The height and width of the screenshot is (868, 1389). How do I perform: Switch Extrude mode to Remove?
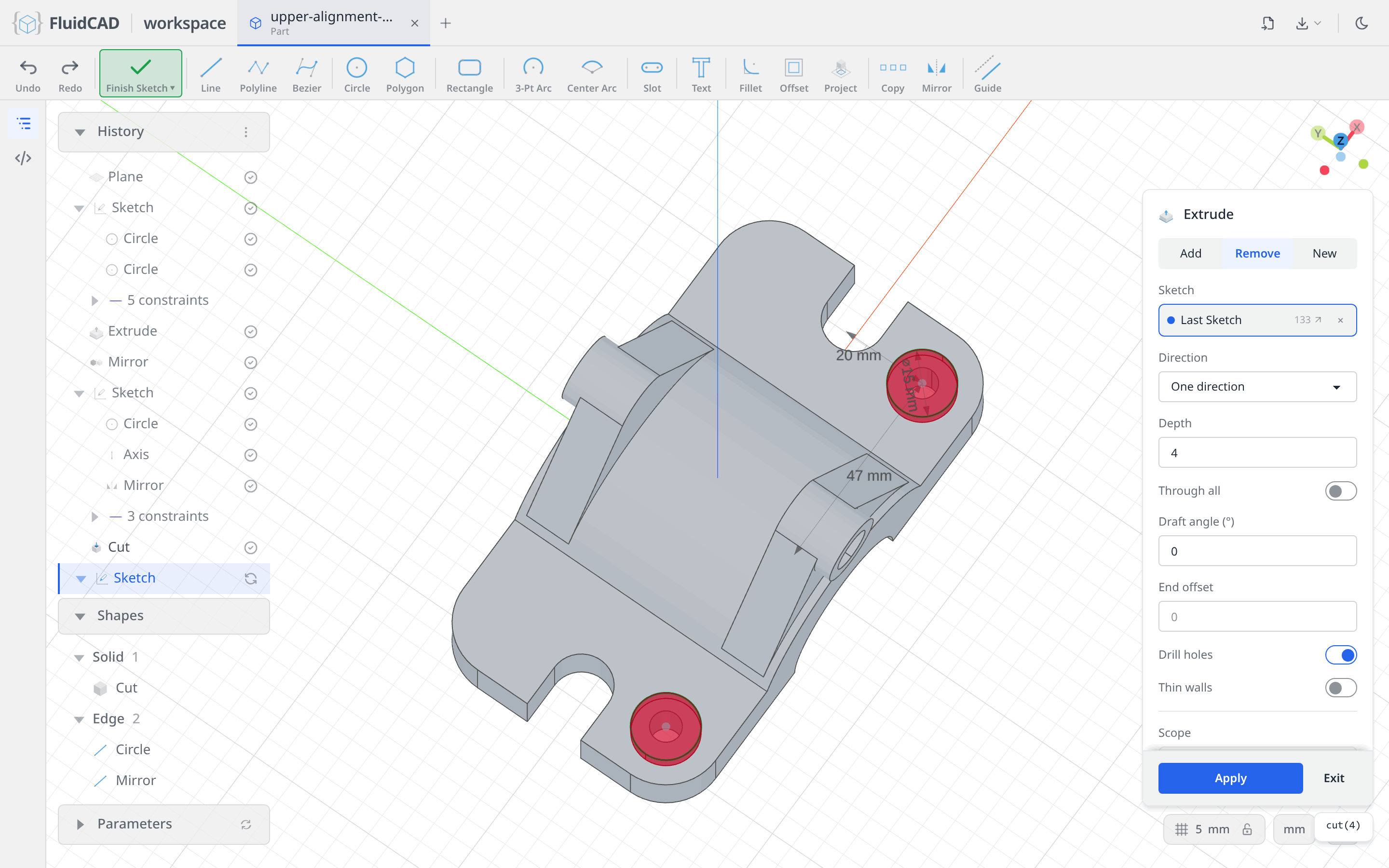(1257, 253)
